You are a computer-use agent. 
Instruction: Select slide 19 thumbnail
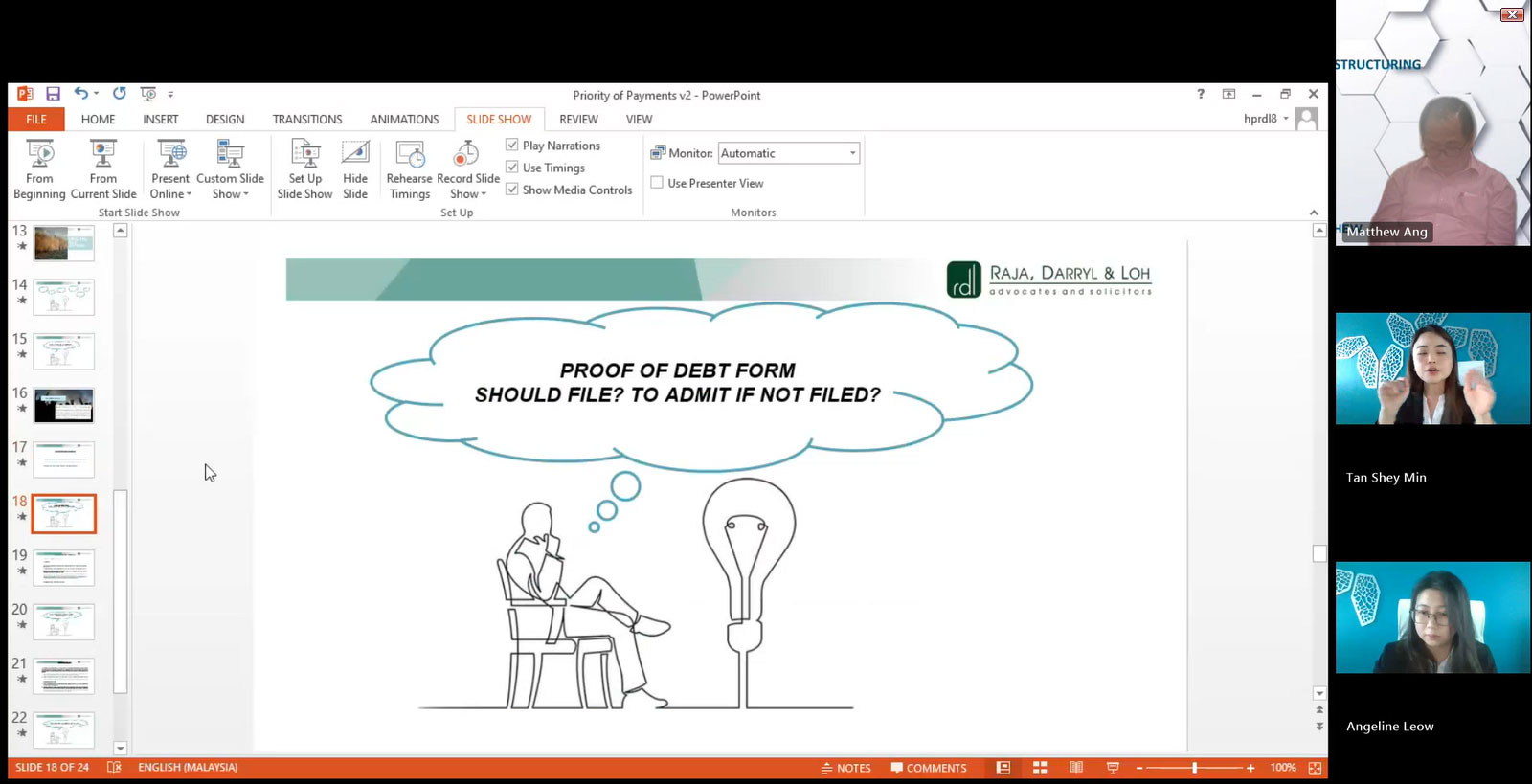coord(64,568)
